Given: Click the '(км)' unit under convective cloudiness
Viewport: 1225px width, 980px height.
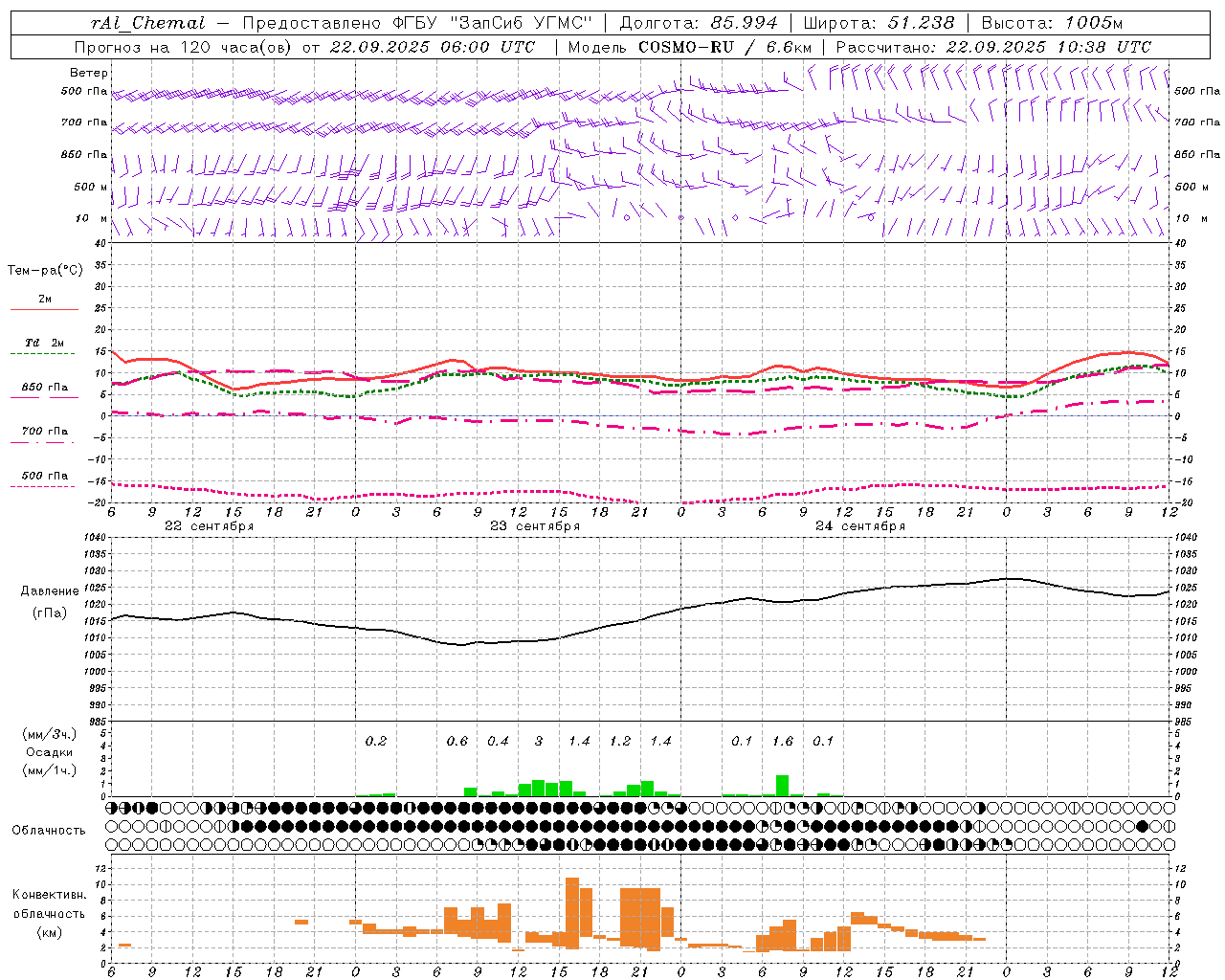Looking at the screenshot, I should [50, 932].
